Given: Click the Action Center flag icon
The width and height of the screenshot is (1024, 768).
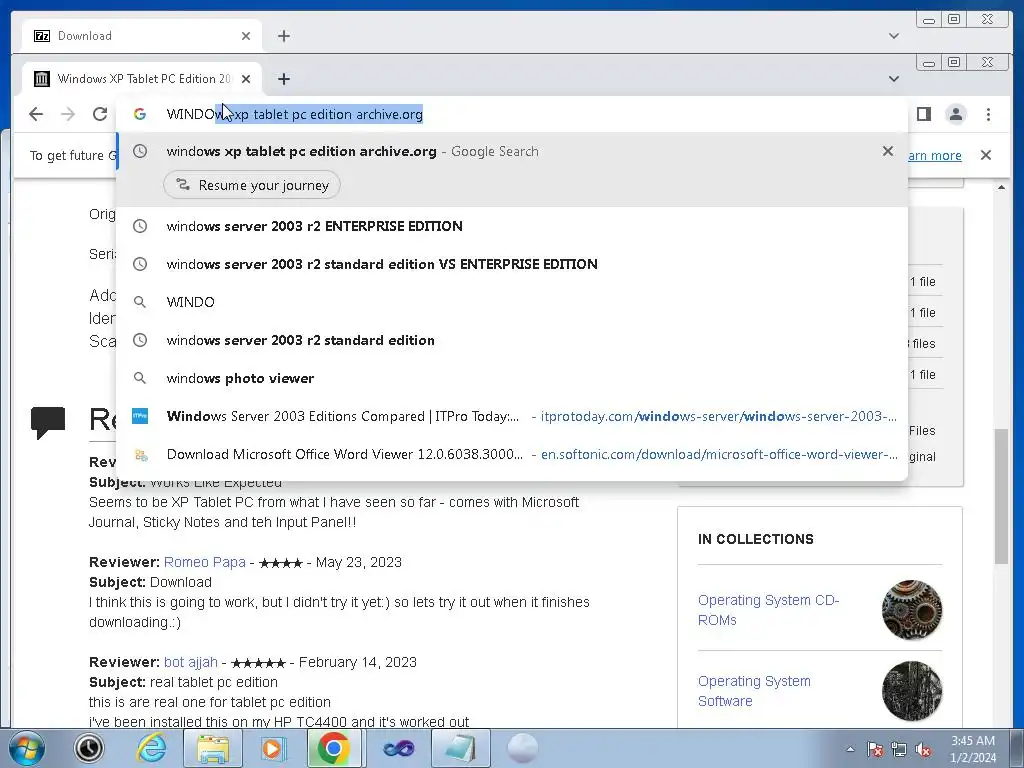Looking at the screenshot, I should point(875,749).
